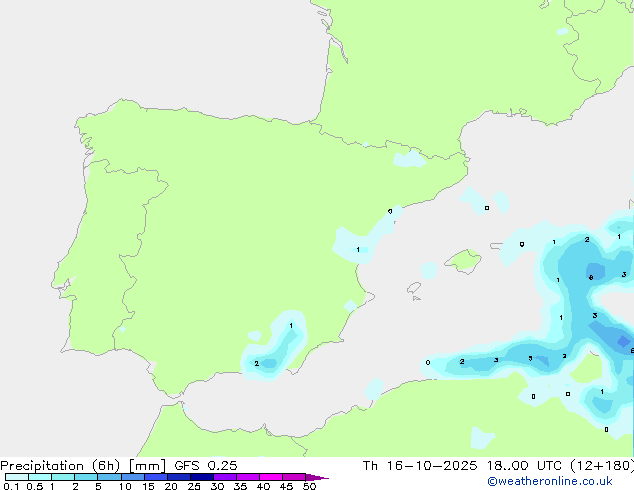The image size is (634, 490).
Task: Click the 20–25 mm legend color swatch
Action: click(179, 477)
